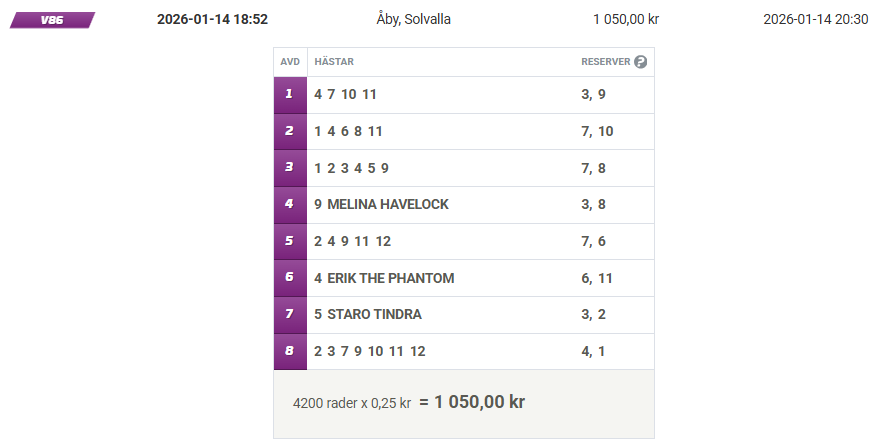Click the Reserver help question icon

tap(641, 62)
